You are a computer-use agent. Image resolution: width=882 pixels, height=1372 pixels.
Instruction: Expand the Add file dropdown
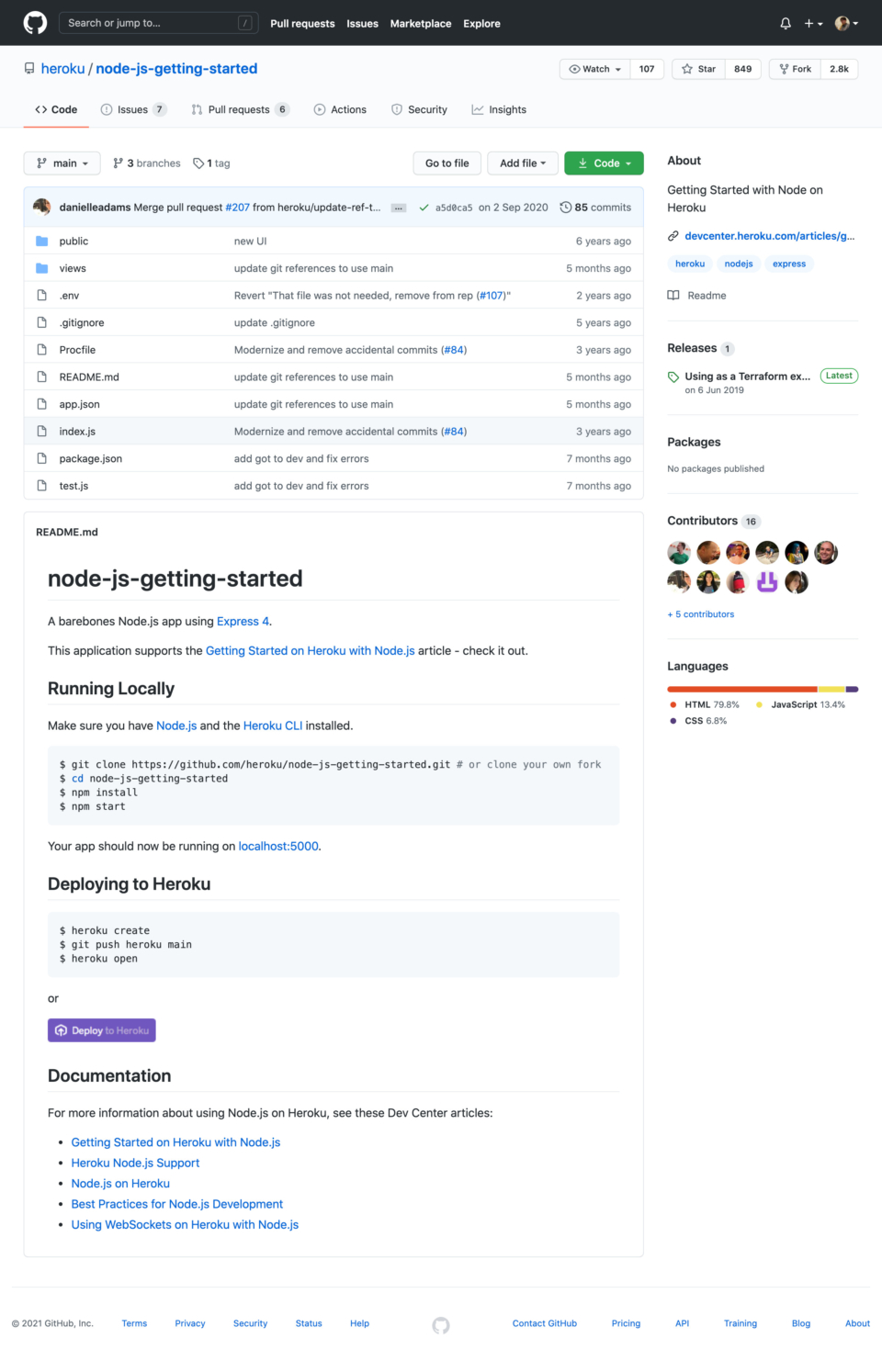click(x=522, y=163)
